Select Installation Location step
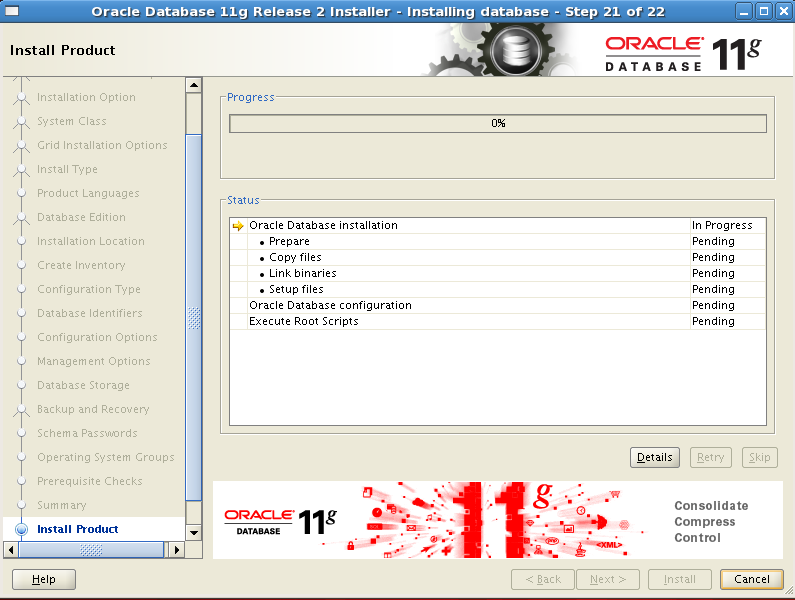This screenshot has width=795, height=600. click(91, 241)
